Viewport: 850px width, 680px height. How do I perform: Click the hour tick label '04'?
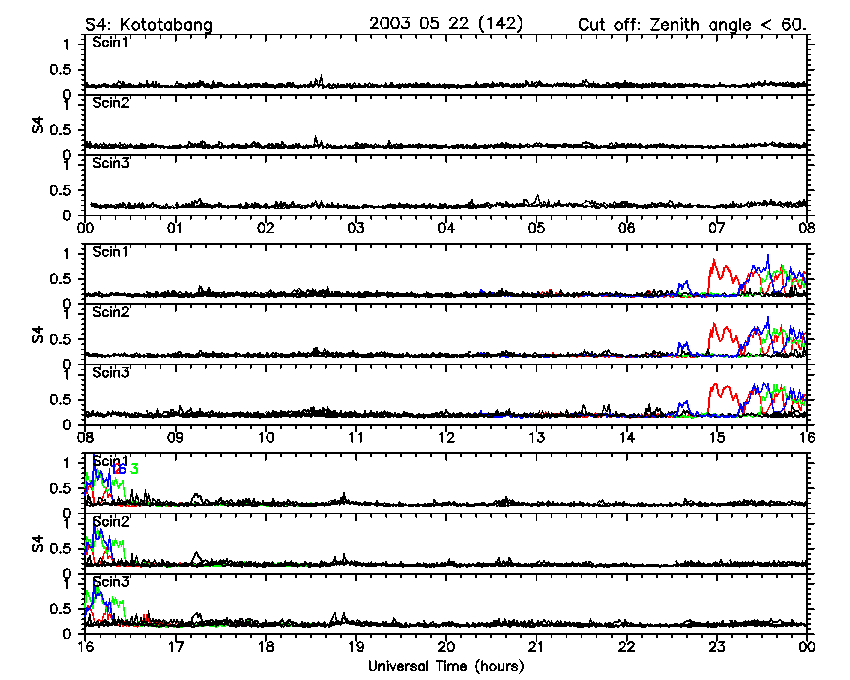(446, 228)
